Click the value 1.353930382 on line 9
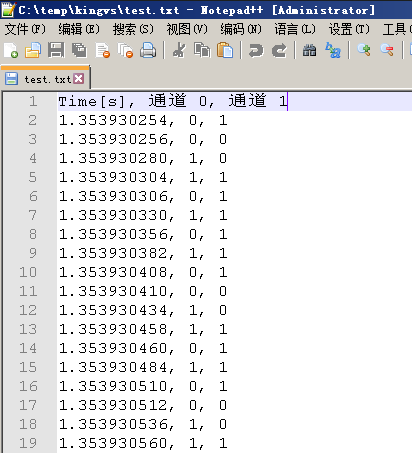412x453 pixels. (x=113, y=253)
